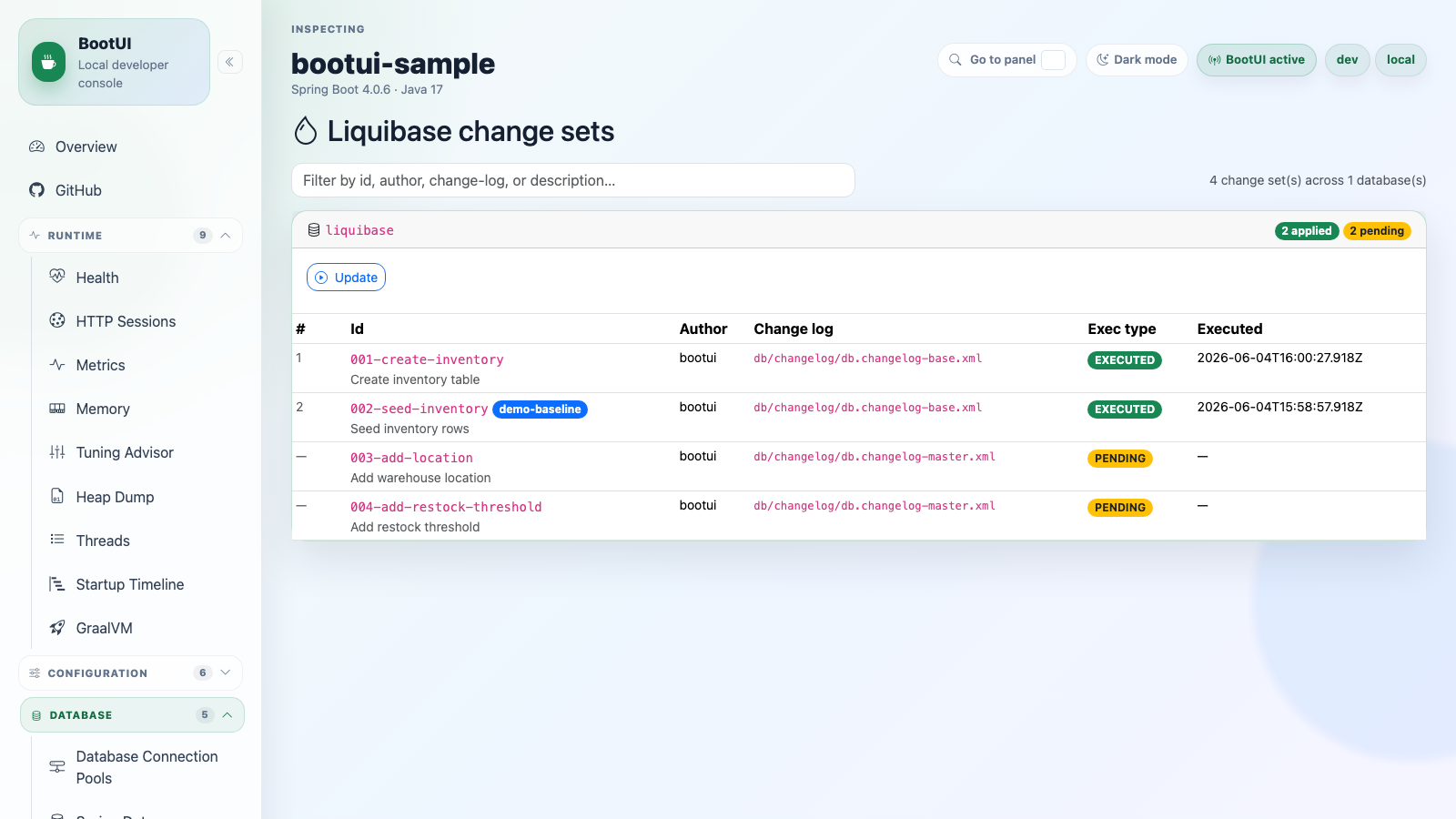The width and height of the screenshot is (1456, 819).
Task: Click the 003-add-location id
Action: (411, 458)
